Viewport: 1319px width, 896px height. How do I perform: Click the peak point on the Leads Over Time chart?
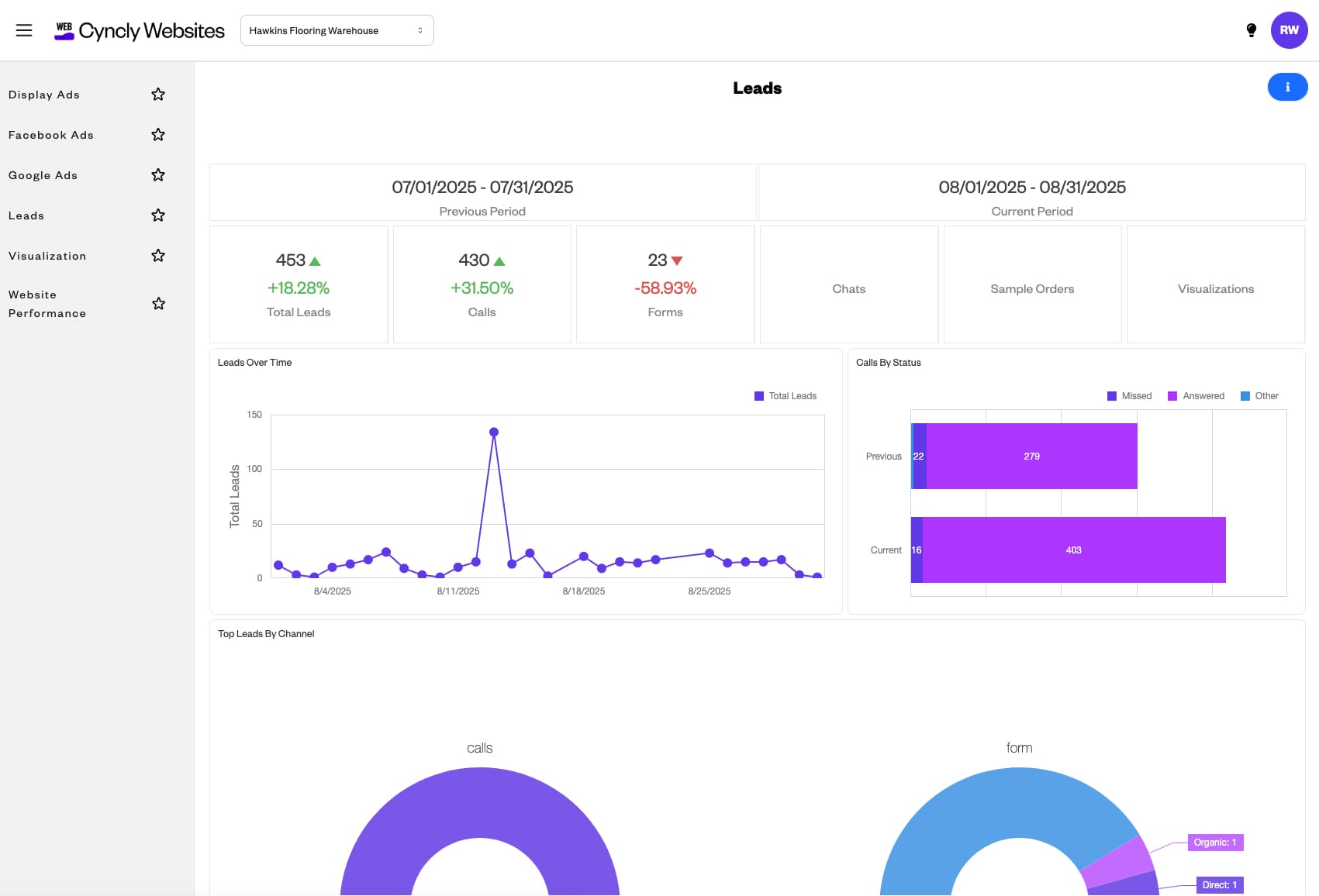pos(494,432)
